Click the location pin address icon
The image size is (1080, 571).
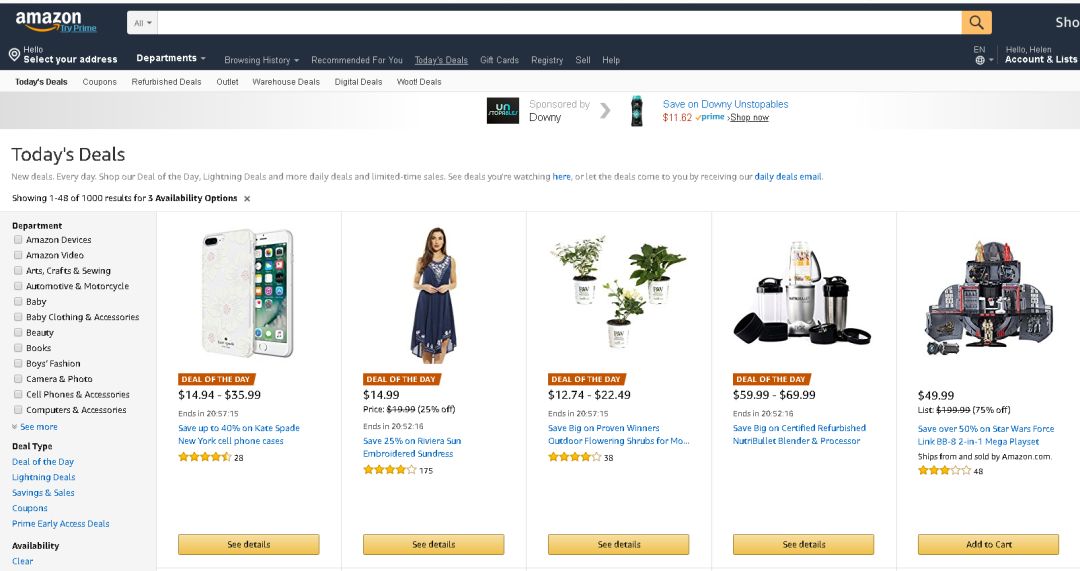[14, 54]
